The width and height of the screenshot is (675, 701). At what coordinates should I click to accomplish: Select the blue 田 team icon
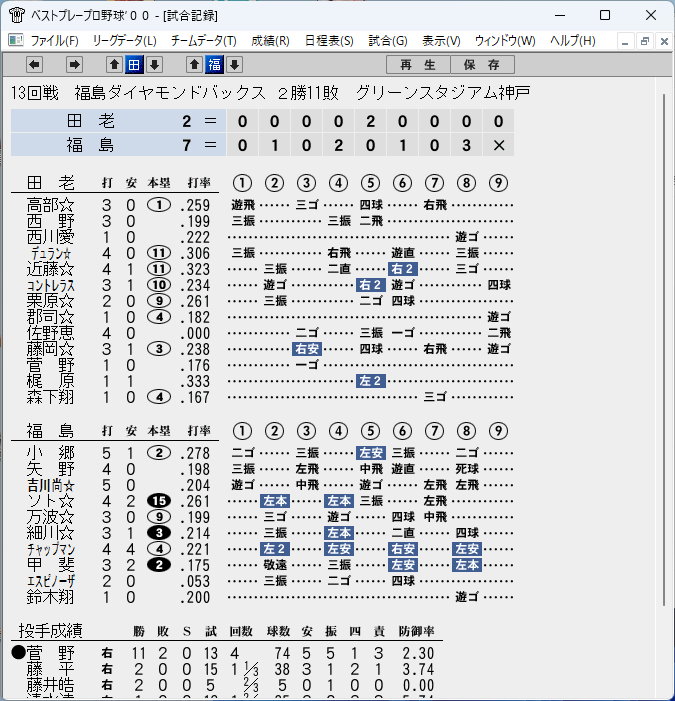coord(134,65)
